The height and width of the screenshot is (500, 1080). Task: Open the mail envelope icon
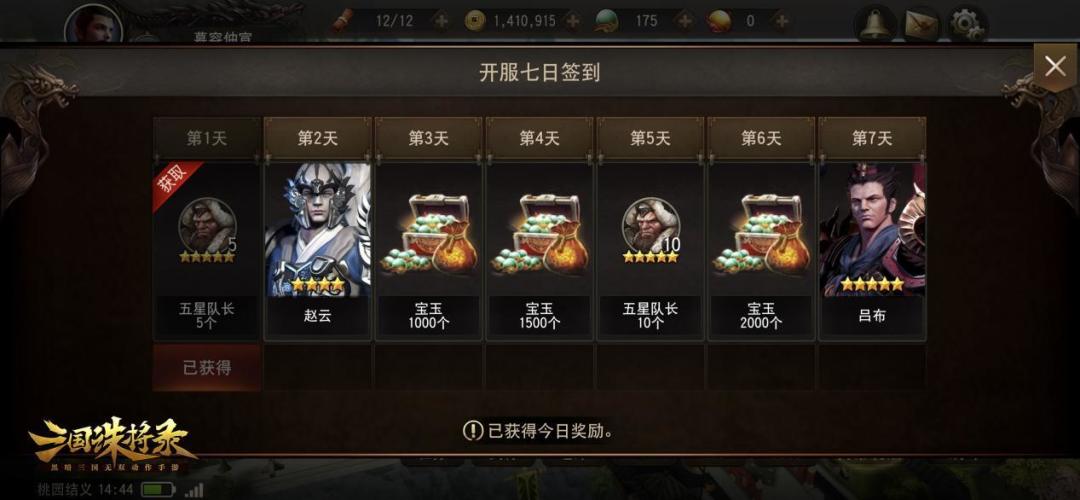(922, 25)
